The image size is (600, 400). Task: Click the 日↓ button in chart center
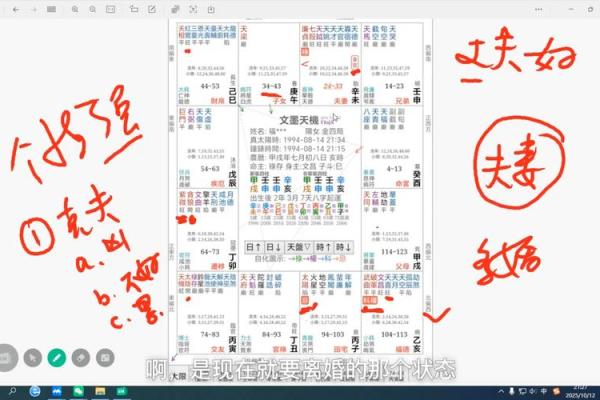[x=273, y=247]
